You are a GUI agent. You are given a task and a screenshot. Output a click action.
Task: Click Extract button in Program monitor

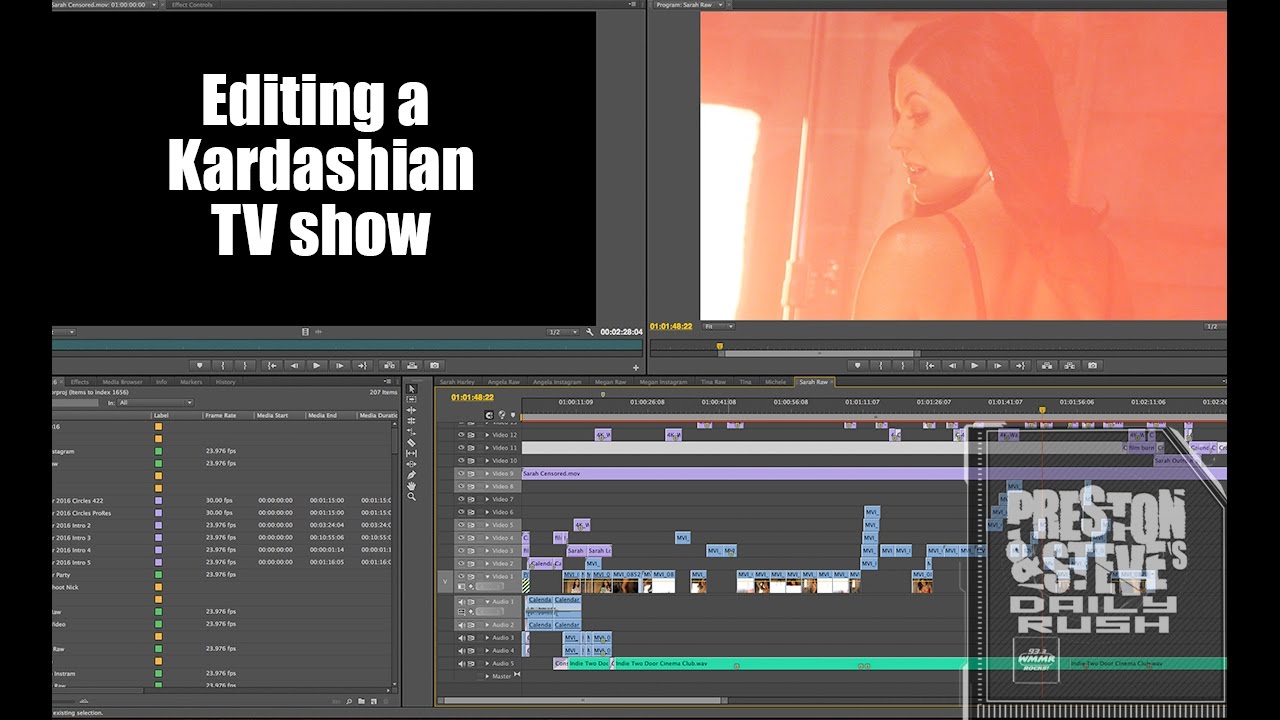pos(1070,366)
